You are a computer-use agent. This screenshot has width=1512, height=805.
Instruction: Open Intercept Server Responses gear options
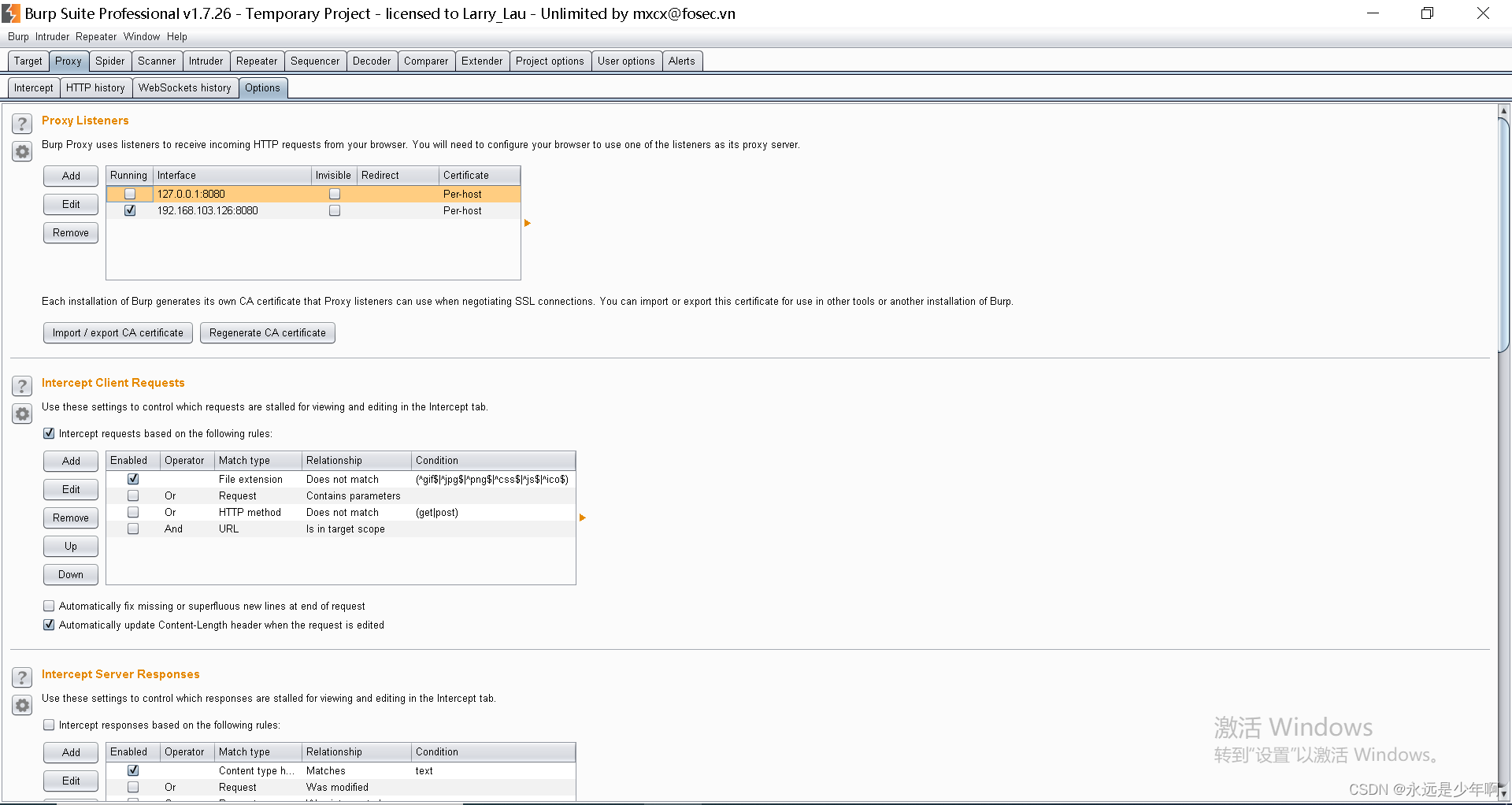22,706
